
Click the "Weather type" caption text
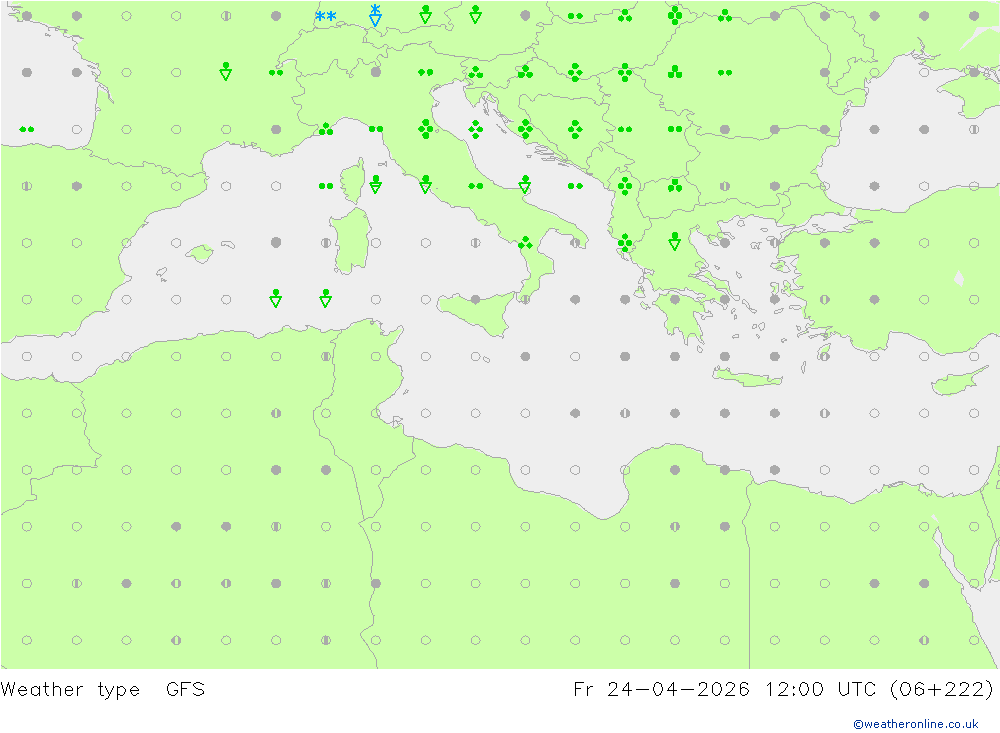(x=70, y=690)
